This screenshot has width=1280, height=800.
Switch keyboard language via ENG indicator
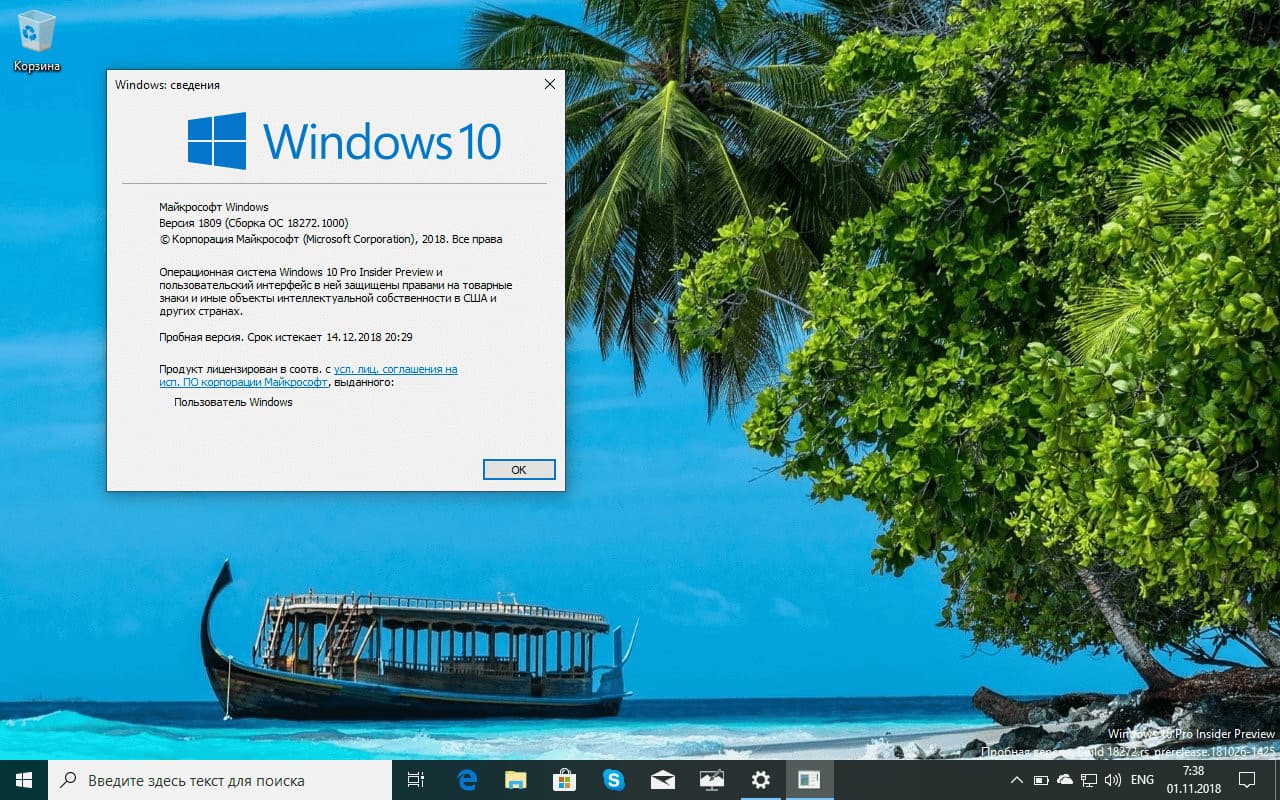[x=1141, y=780]
